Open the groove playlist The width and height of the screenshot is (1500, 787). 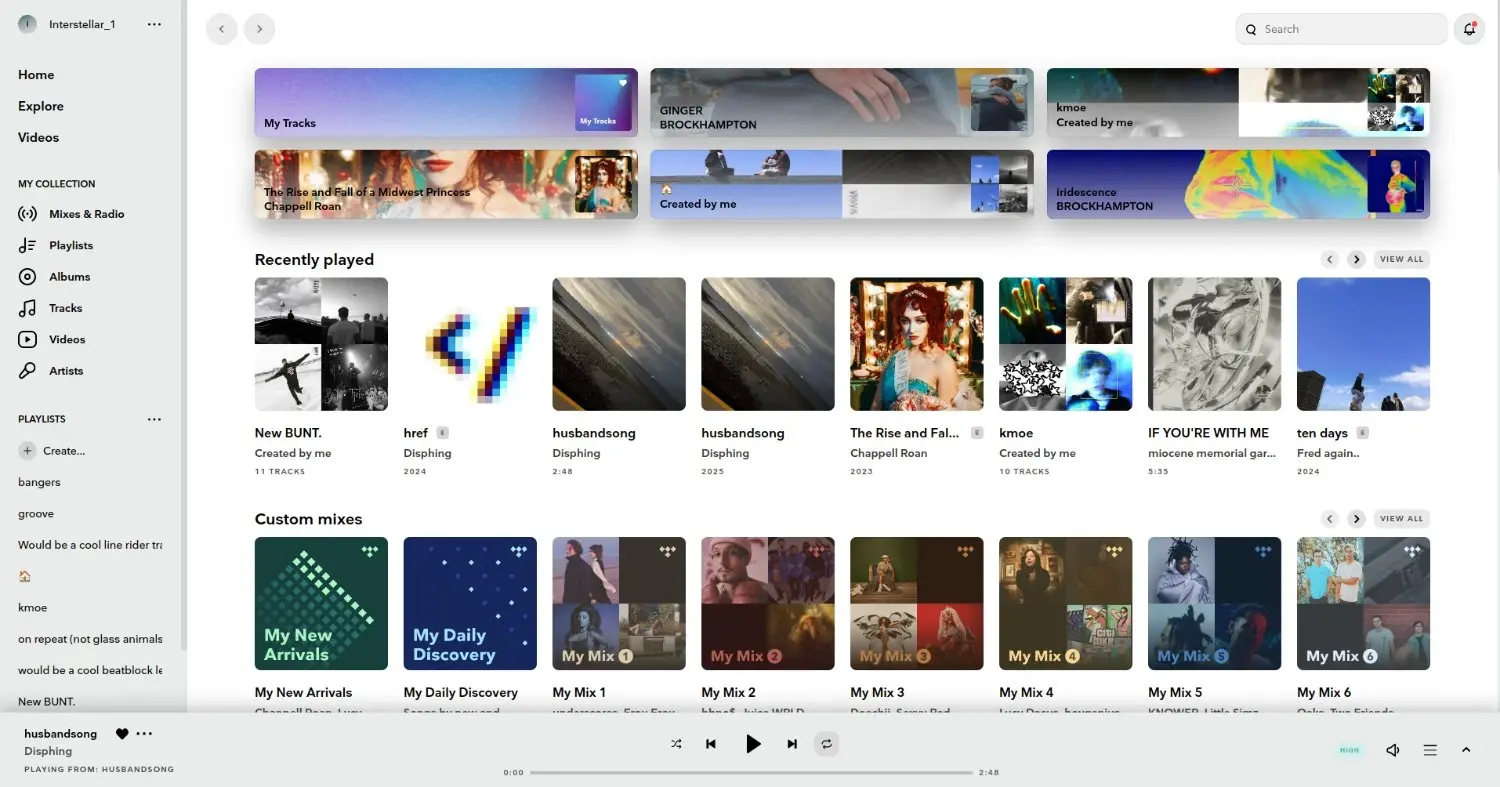coord(36,514)
